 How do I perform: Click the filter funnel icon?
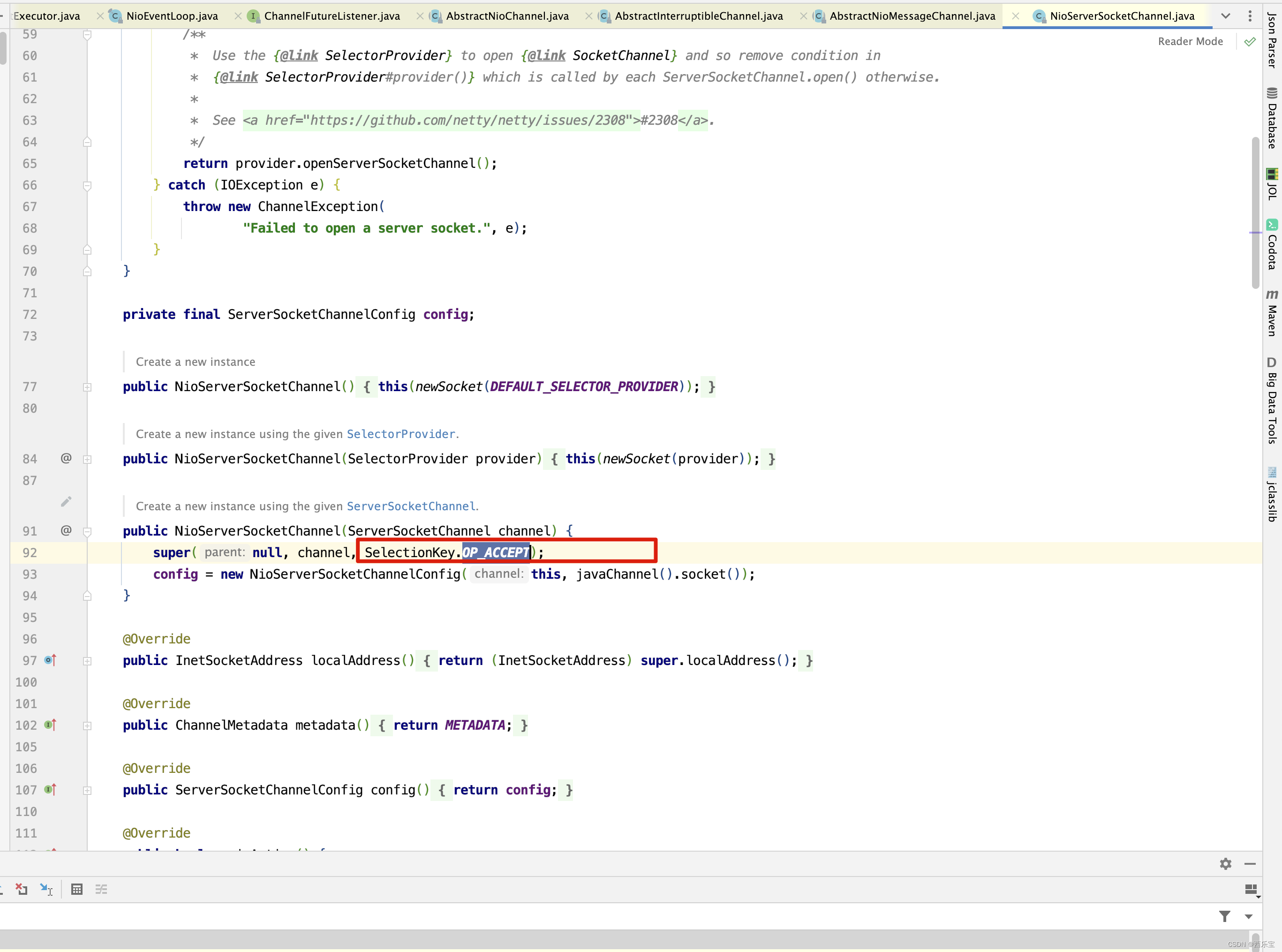pos(1225,916)
